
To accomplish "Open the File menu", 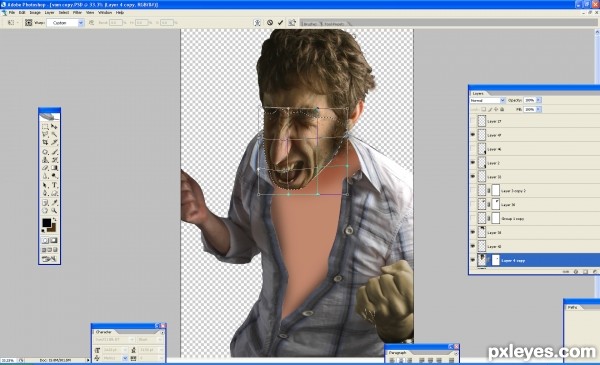I will tap(12, 13).
